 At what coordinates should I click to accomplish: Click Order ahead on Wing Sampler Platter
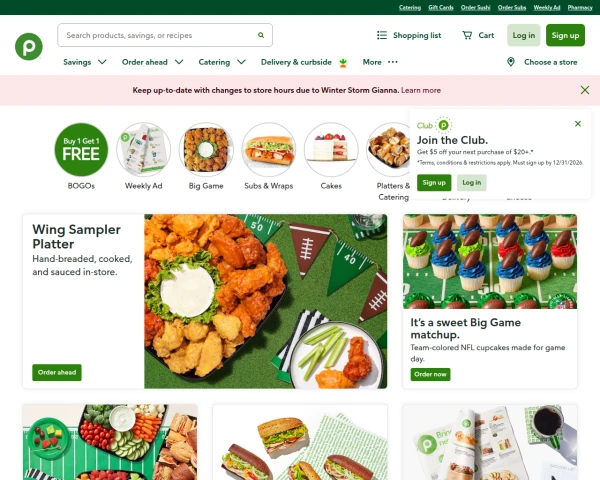point(57,372)
